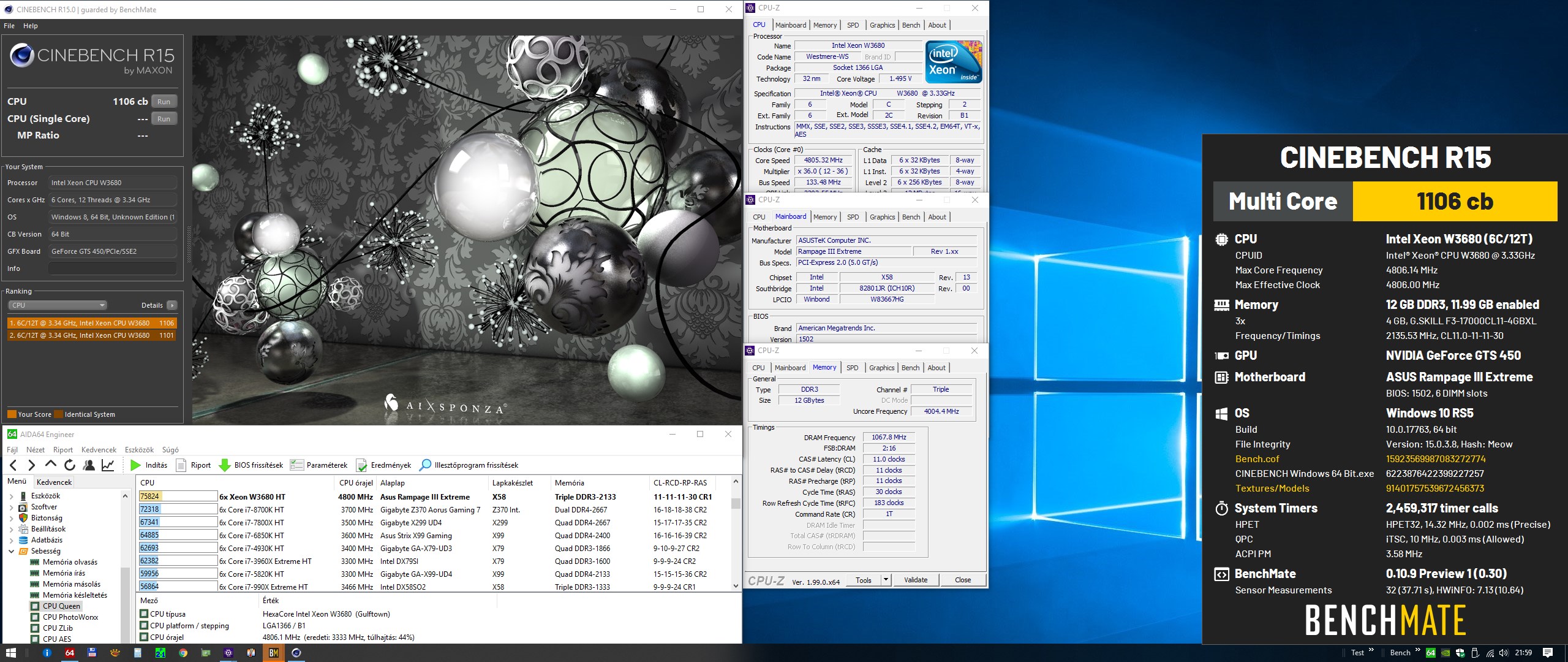1568x662 pixels.
Task: Click the NVIDIA tray icon
Action: 1445,653
